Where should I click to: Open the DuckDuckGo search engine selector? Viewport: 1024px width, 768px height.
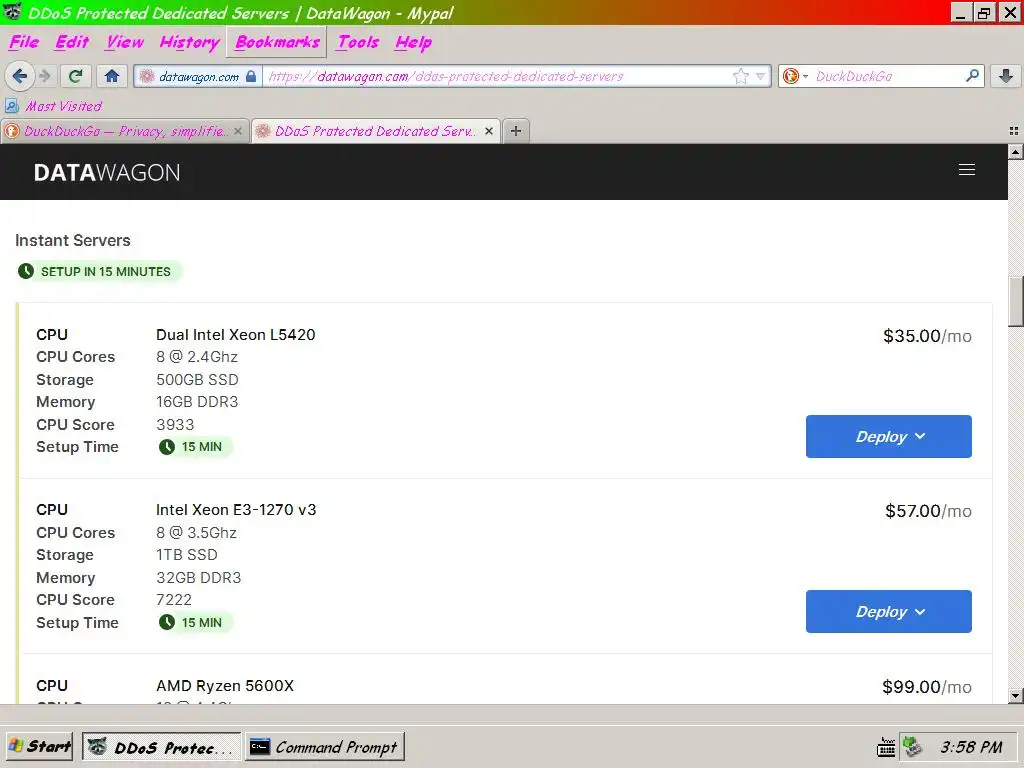[795, 76]
